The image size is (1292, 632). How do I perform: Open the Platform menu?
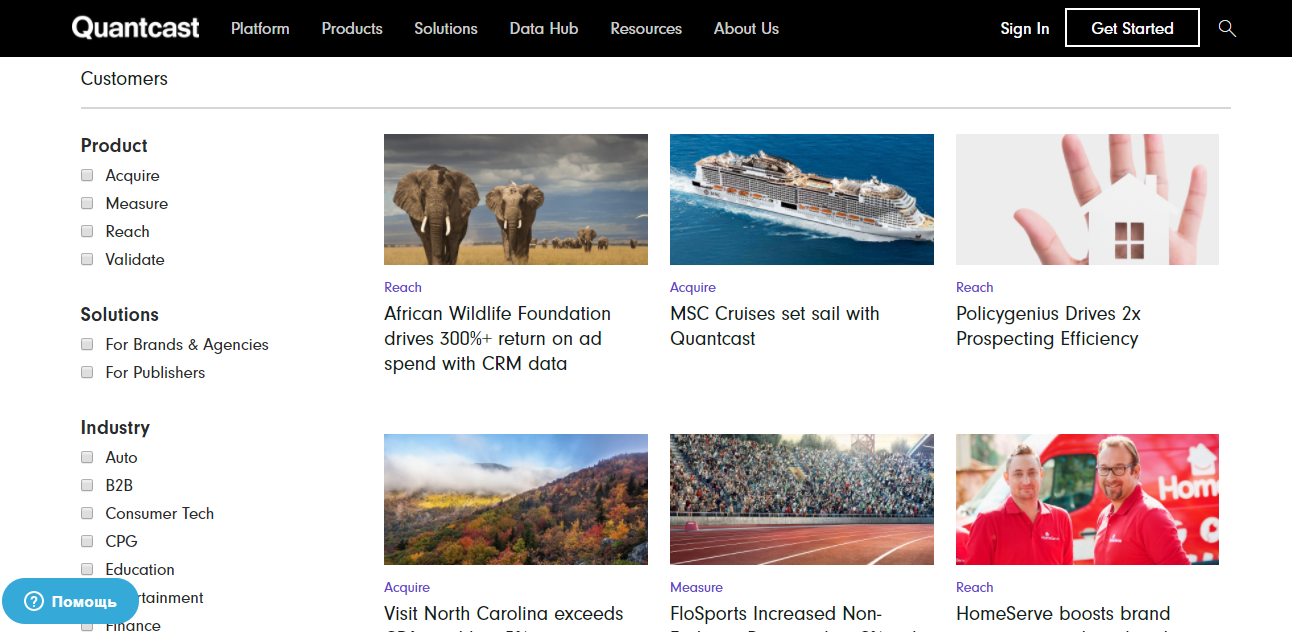(260, 28)
